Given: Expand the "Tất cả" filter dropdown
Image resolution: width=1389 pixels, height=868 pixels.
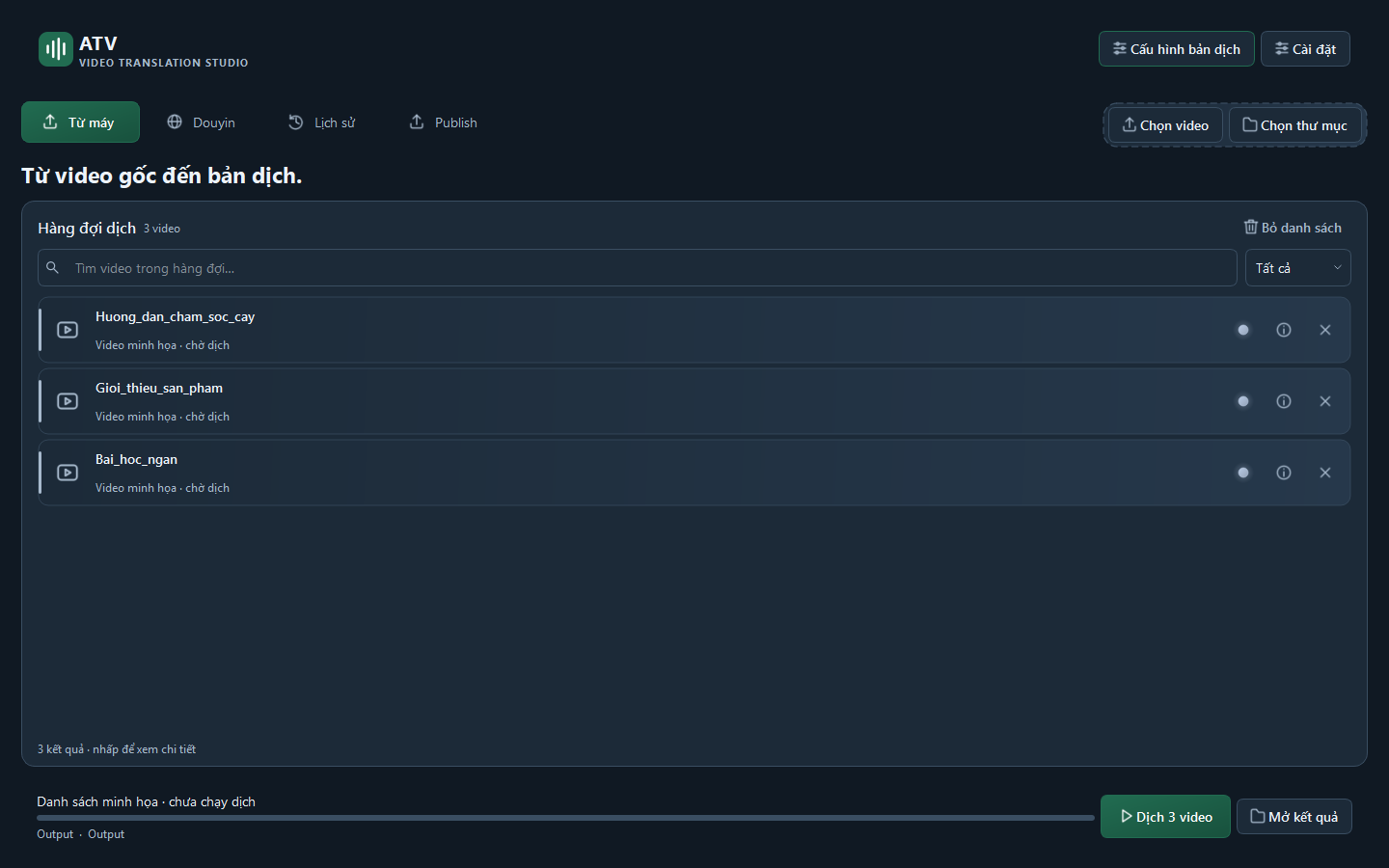Looking at the screenshot, I should 1298,268.
